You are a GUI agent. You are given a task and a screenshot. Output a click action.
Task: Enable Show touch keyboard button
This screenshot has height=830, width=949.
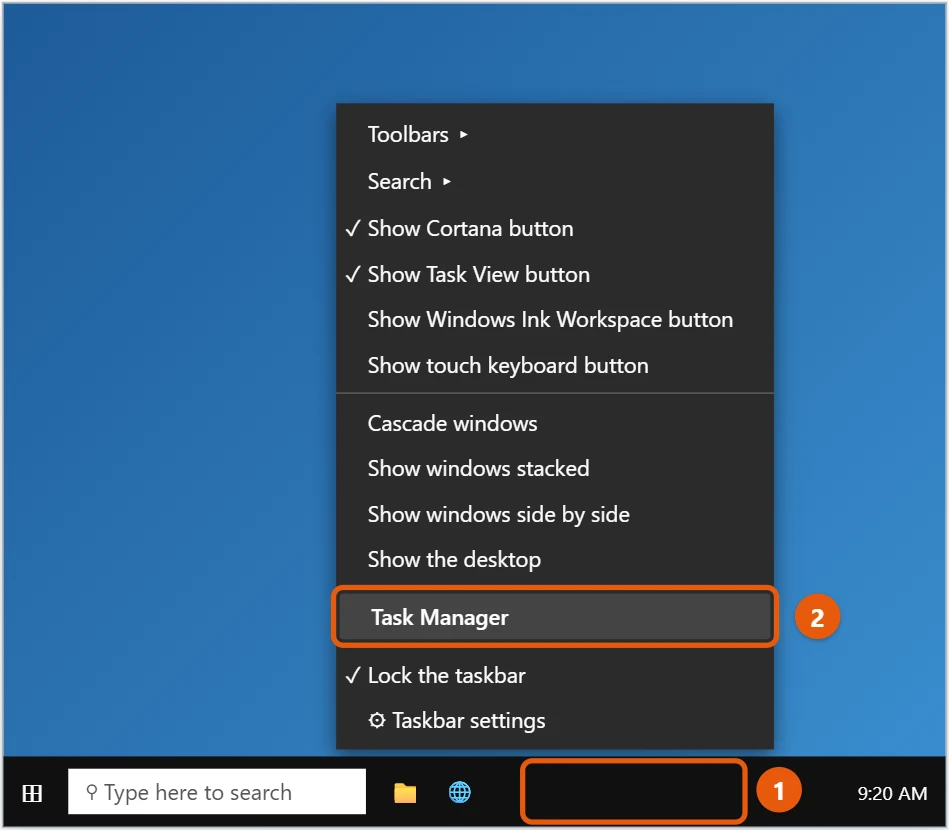point(555,366)
